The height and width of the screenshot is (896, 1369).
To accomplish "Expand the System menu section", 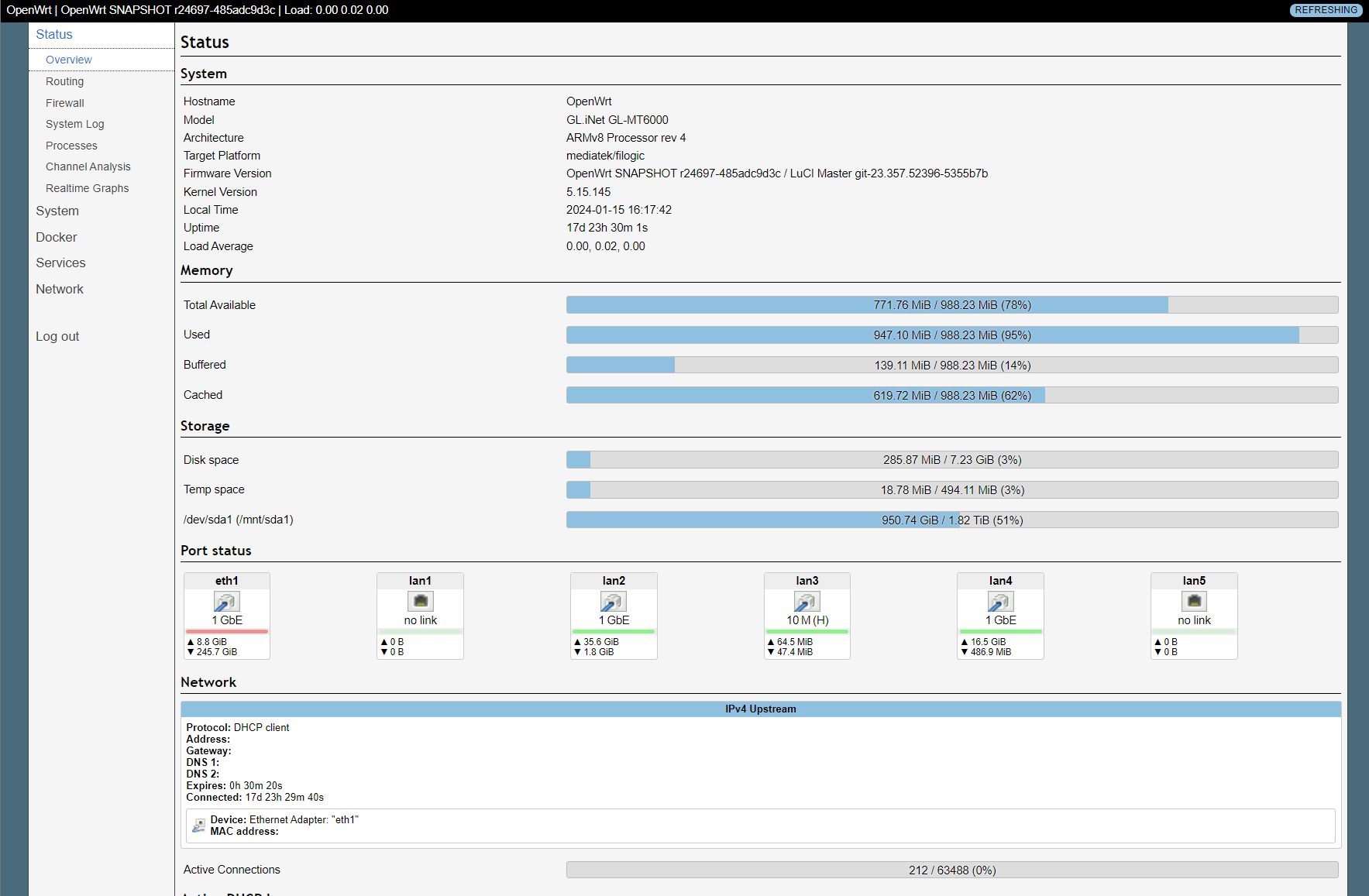I will coord(57,211).
